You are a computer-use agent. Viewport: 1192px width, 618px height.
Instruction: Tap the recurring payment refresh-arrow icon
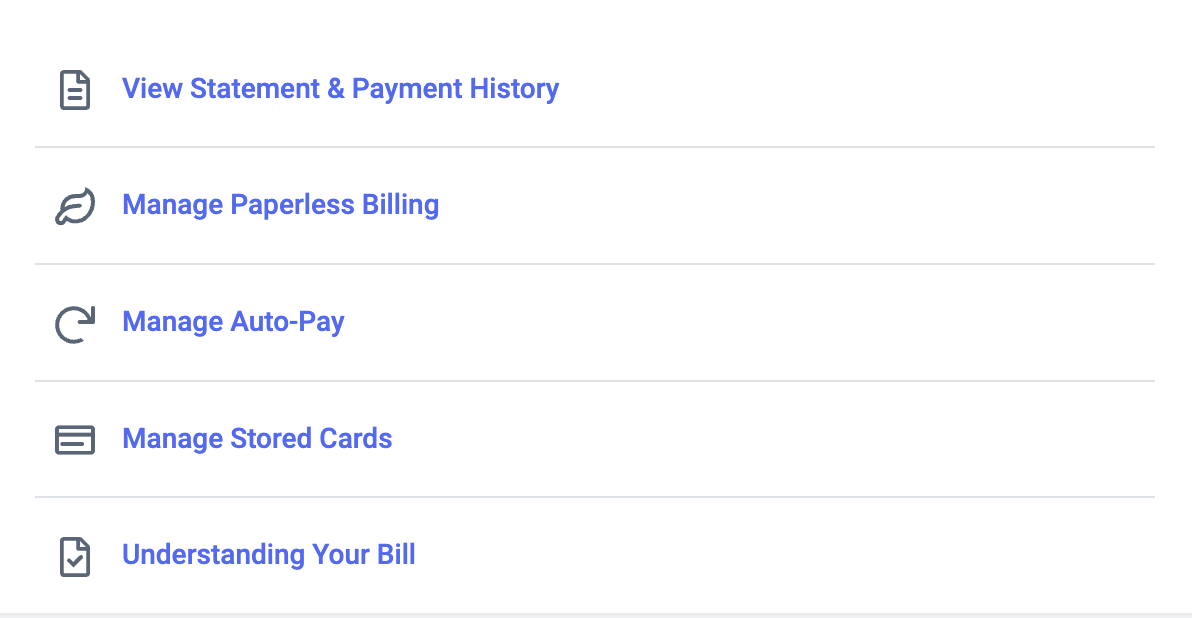click(x=75, y=324)
